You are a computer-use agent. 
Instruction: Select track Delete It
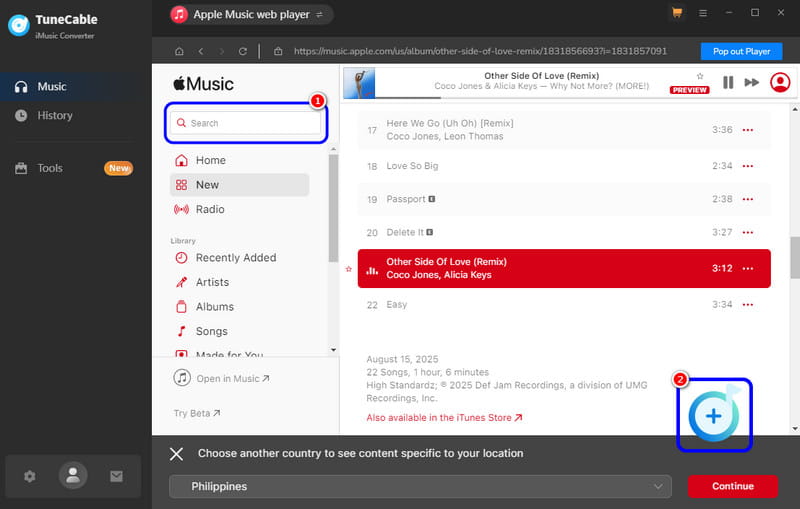click(564, 232)
